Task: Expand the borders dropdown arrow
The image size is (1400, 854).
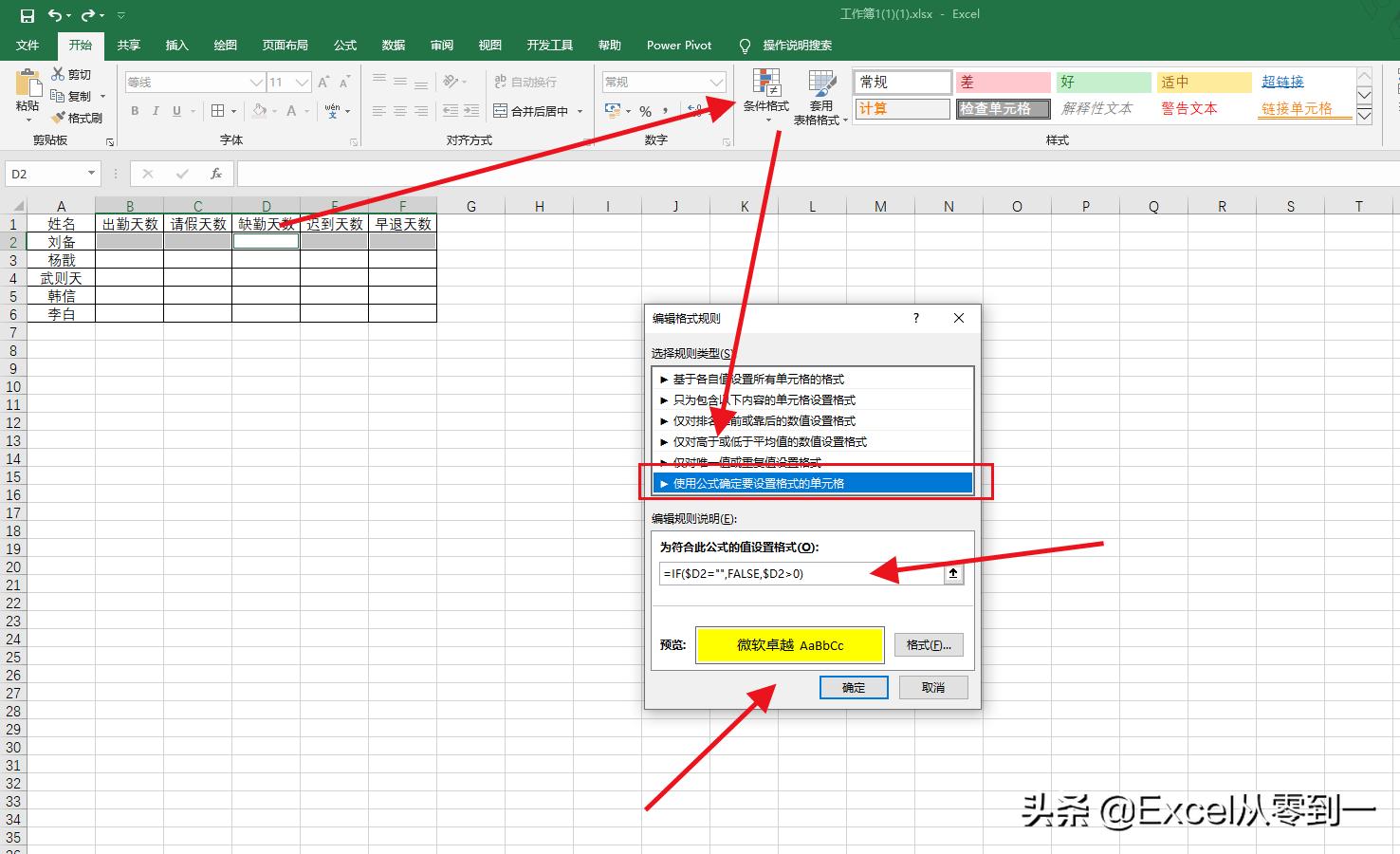Action: click(232, 111)
